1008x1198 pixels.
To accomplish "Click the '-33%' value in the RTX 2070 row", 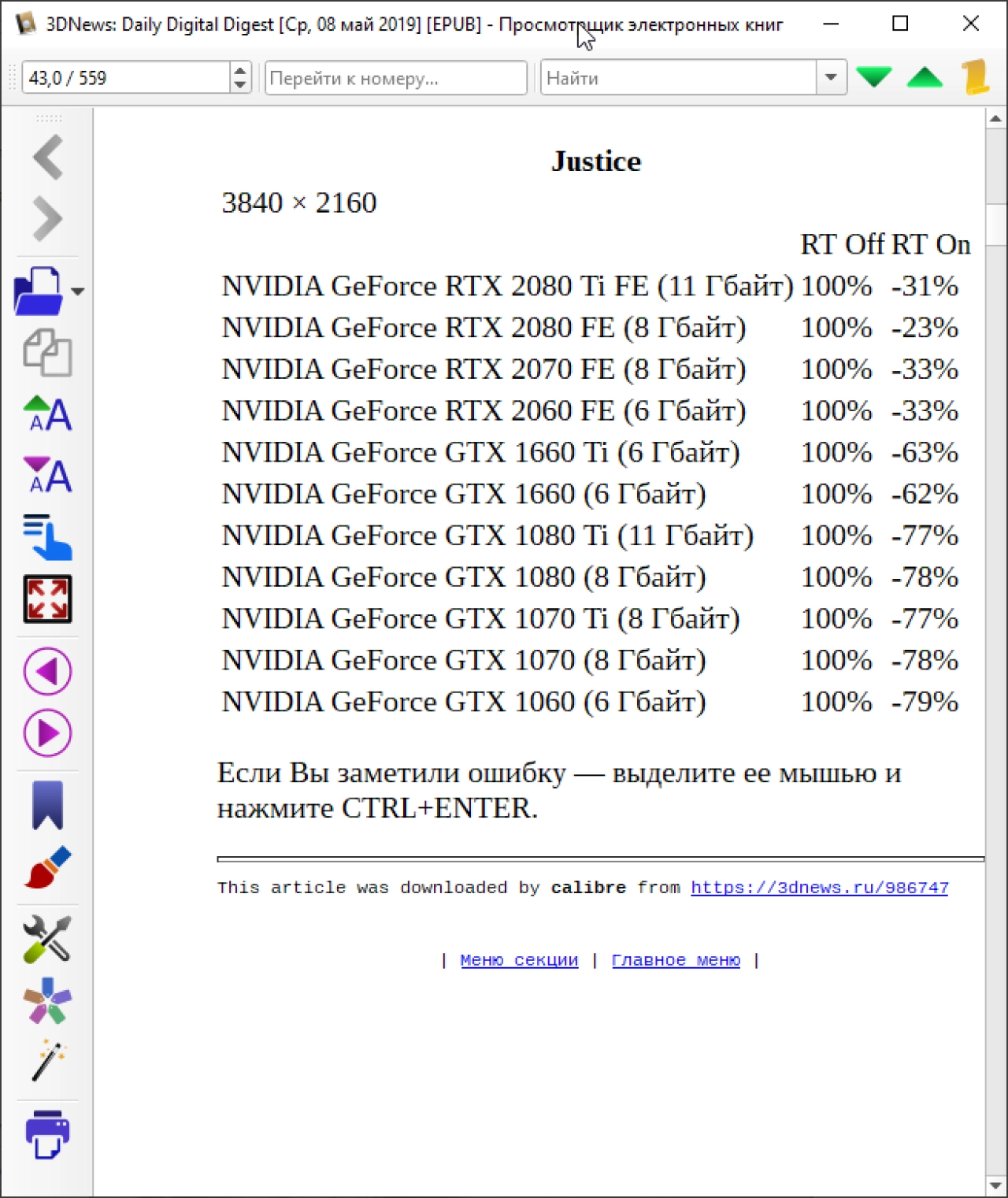I will 925,369.
